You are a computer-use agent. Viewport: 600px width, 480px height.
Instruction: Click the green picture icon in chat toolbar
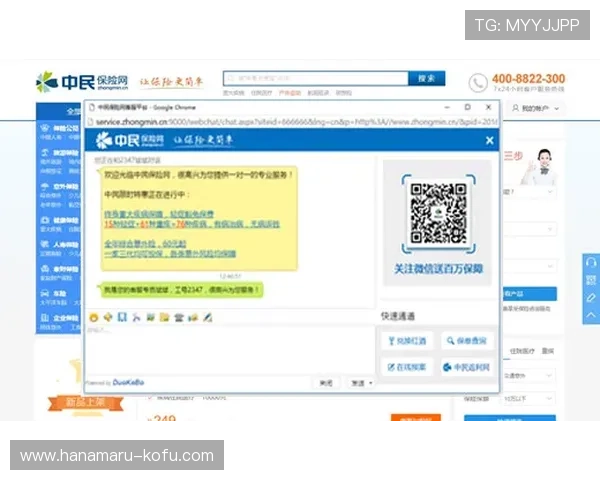[x=150, y=317]
